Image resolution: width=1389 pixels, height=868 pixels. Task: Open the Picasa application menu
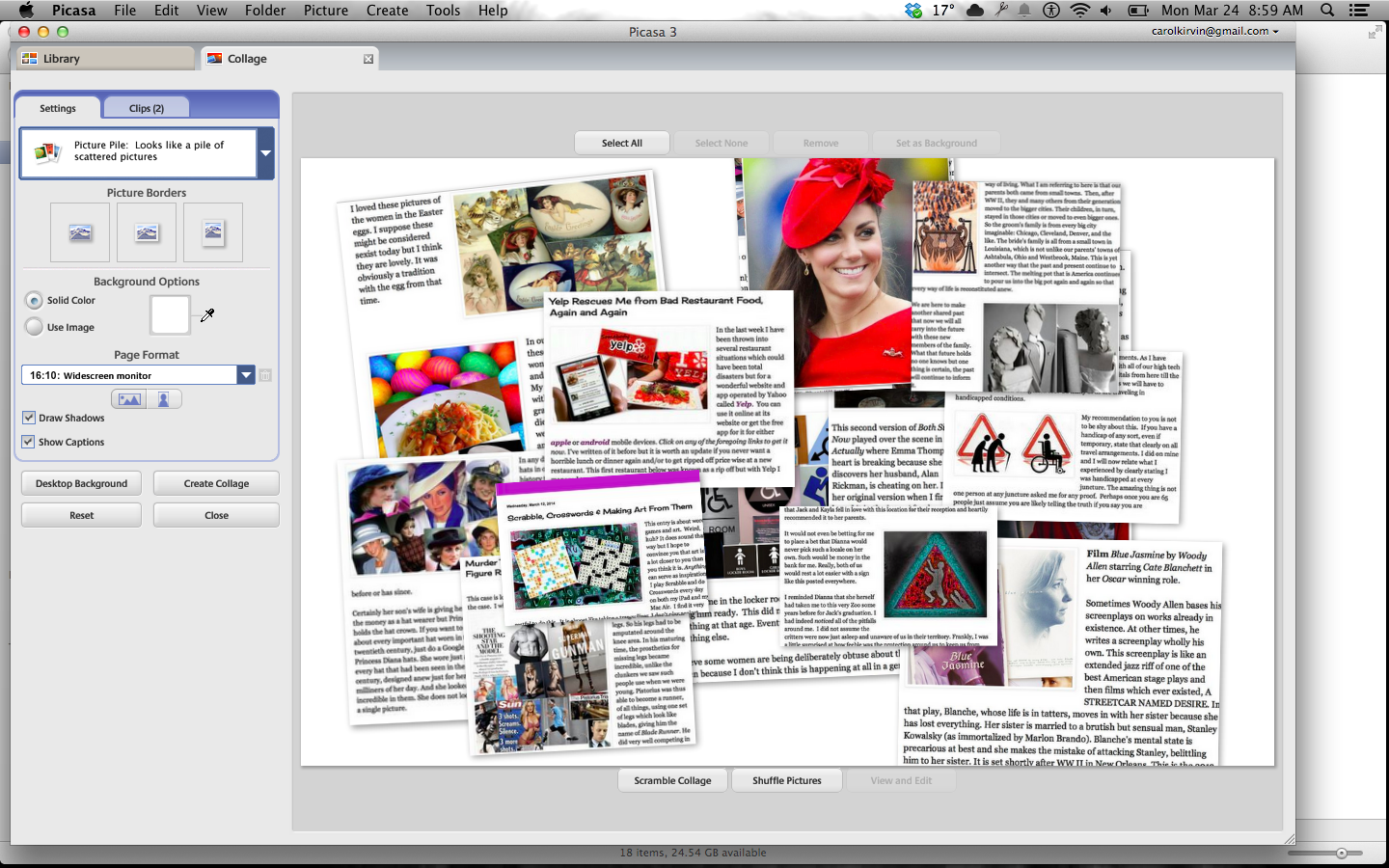74,10
